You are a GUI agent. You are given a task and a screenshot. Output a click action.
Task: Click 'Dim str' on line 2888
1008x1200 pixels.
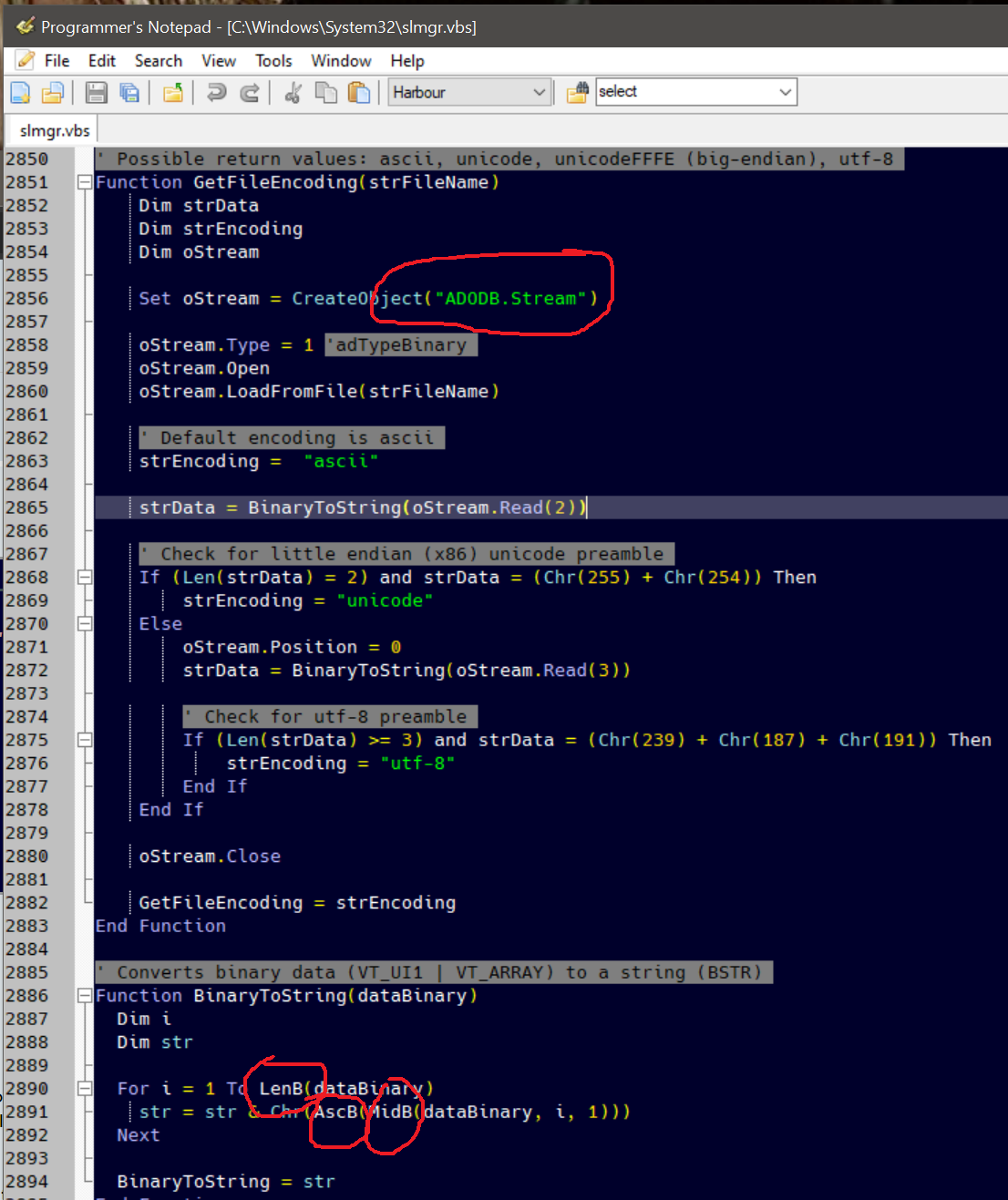155,1041
